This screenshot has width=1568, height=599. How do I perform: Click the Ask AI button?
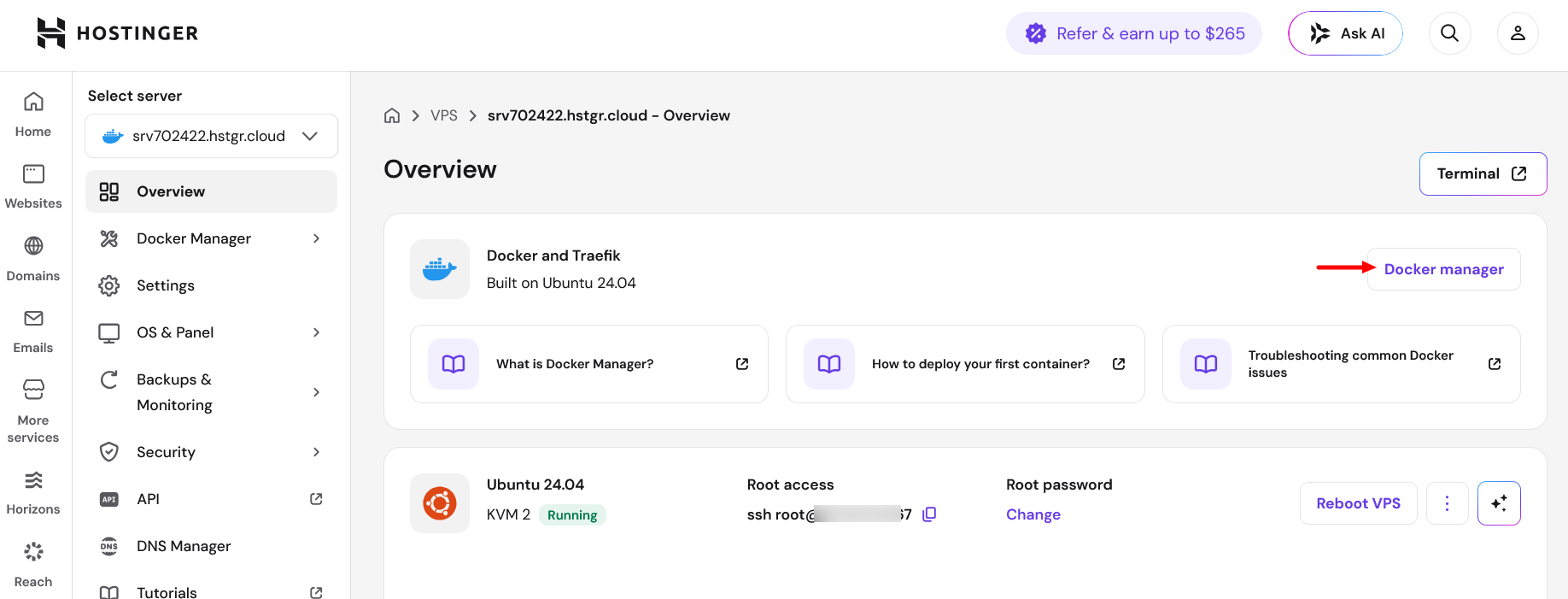pos(1345,33)
